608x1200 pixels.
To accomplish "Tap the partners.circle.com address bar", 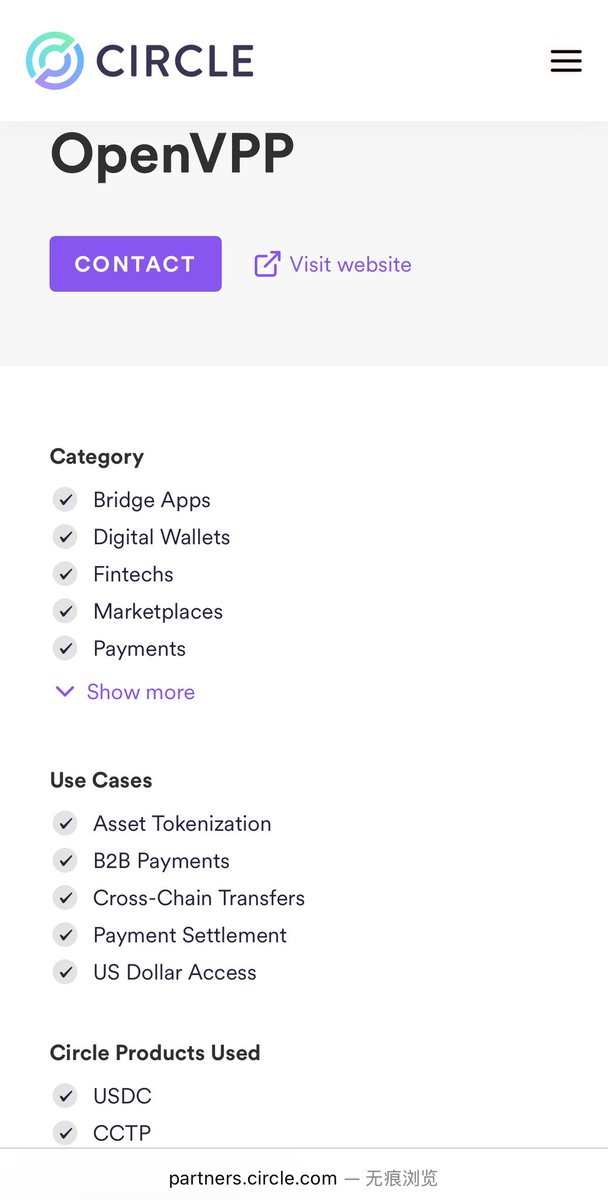I will pos(303,1178).
